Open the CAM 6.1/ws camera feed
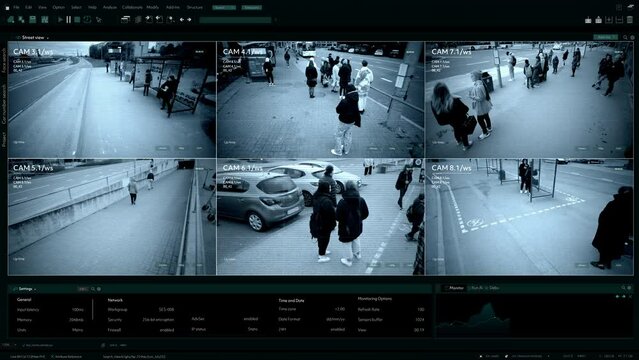639x360 pixels. 320,217
